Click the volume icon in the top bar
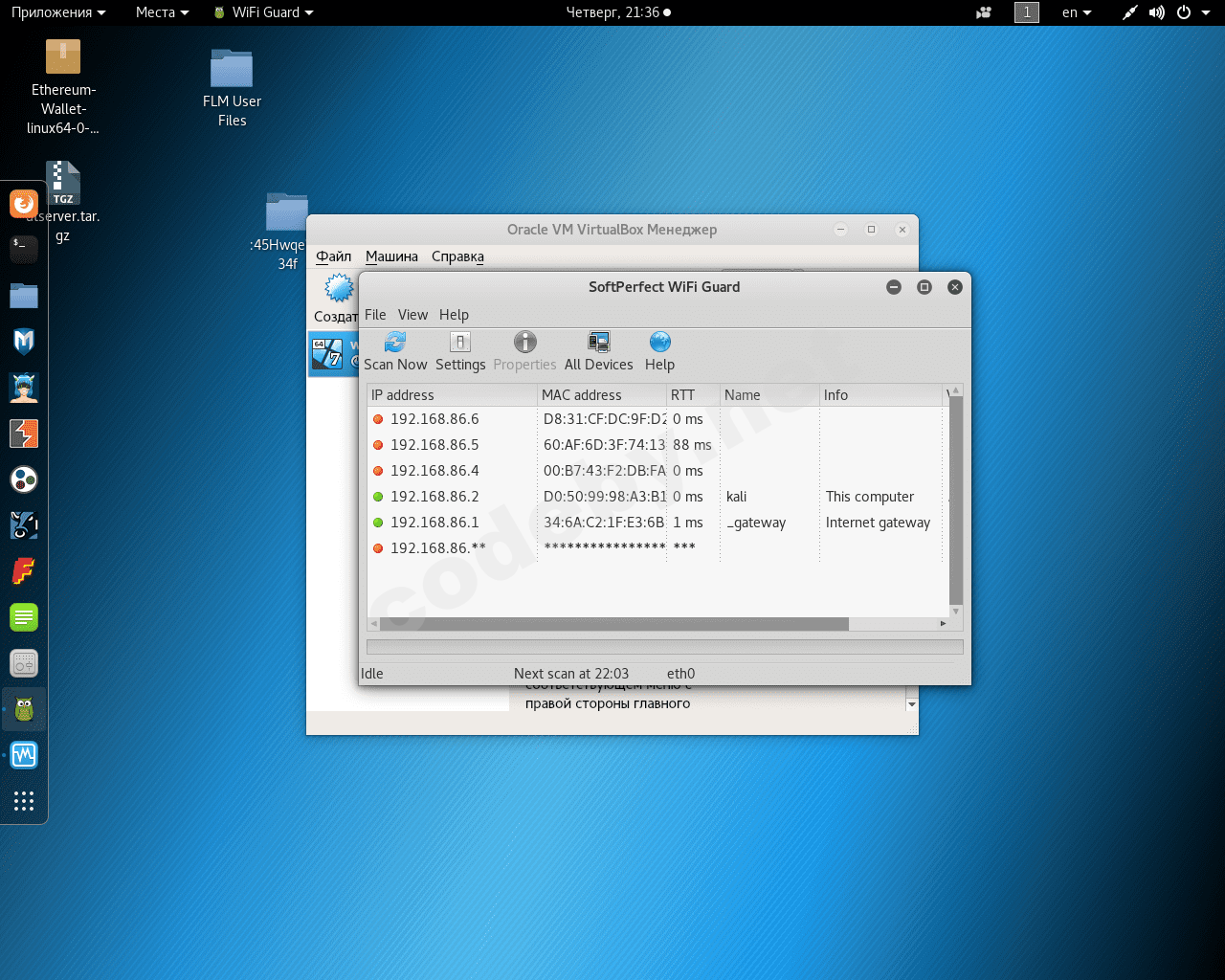The height and width of the screenshot is (980, 1225). tap(1157, 12)
